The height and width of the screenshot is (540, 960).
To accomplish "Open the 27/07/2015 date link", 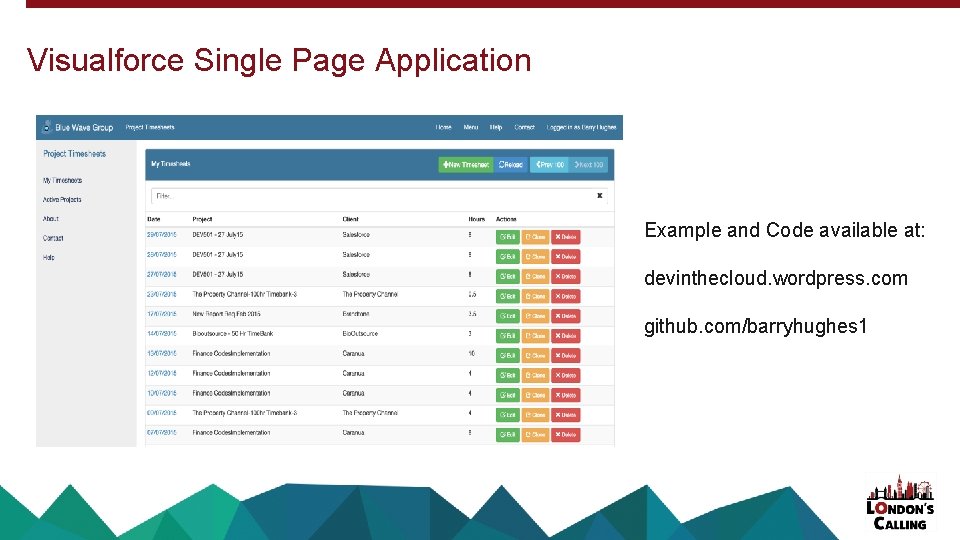I will (162, 275).
